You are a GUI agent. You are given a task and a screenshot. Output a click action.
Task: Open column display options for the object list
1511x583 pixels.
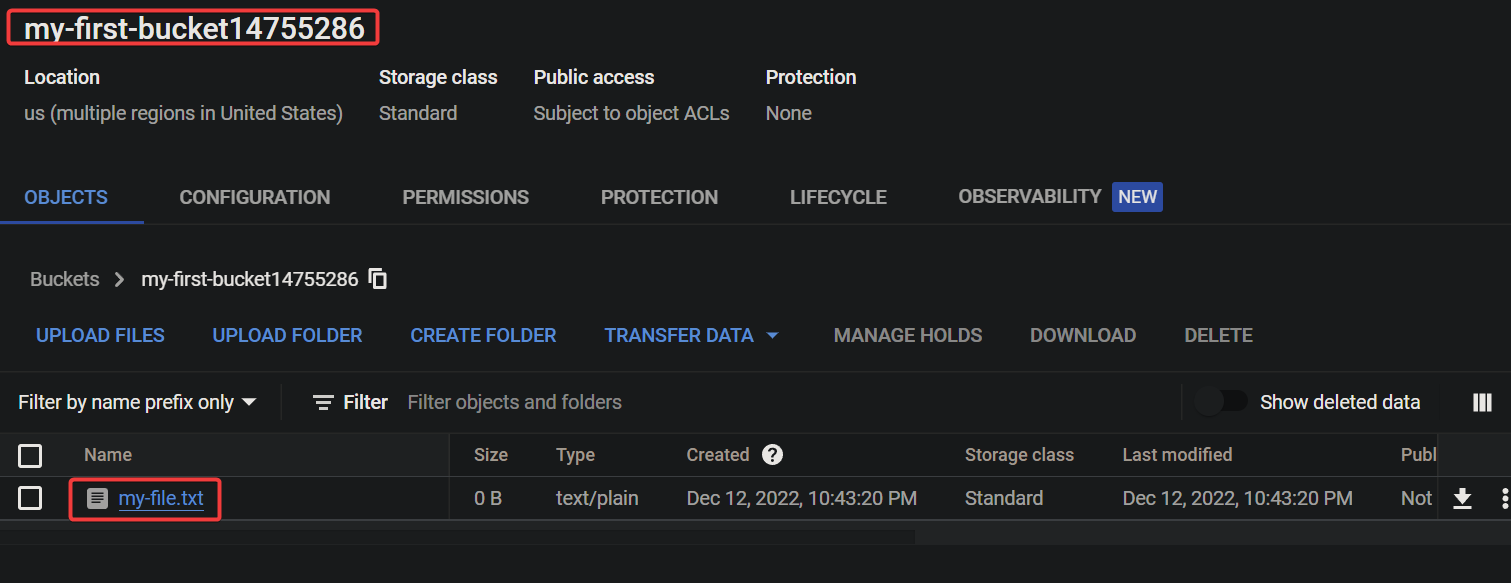(x=1482, y=402)
